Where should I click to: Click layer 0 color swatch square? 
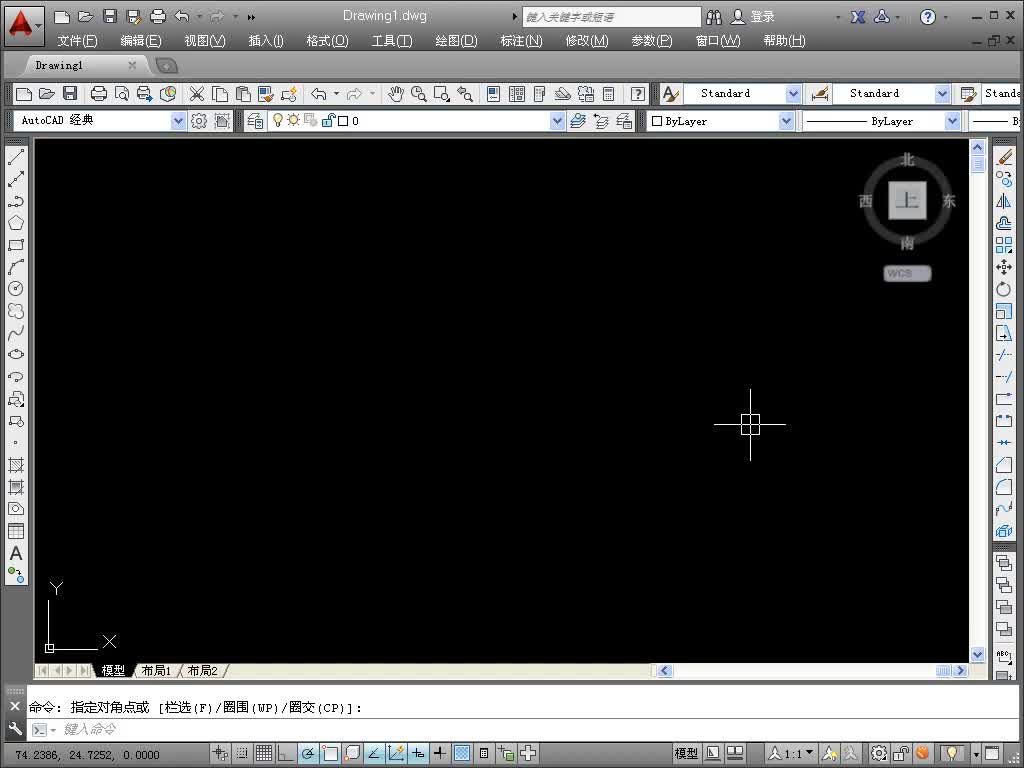[x=343, y=121]
